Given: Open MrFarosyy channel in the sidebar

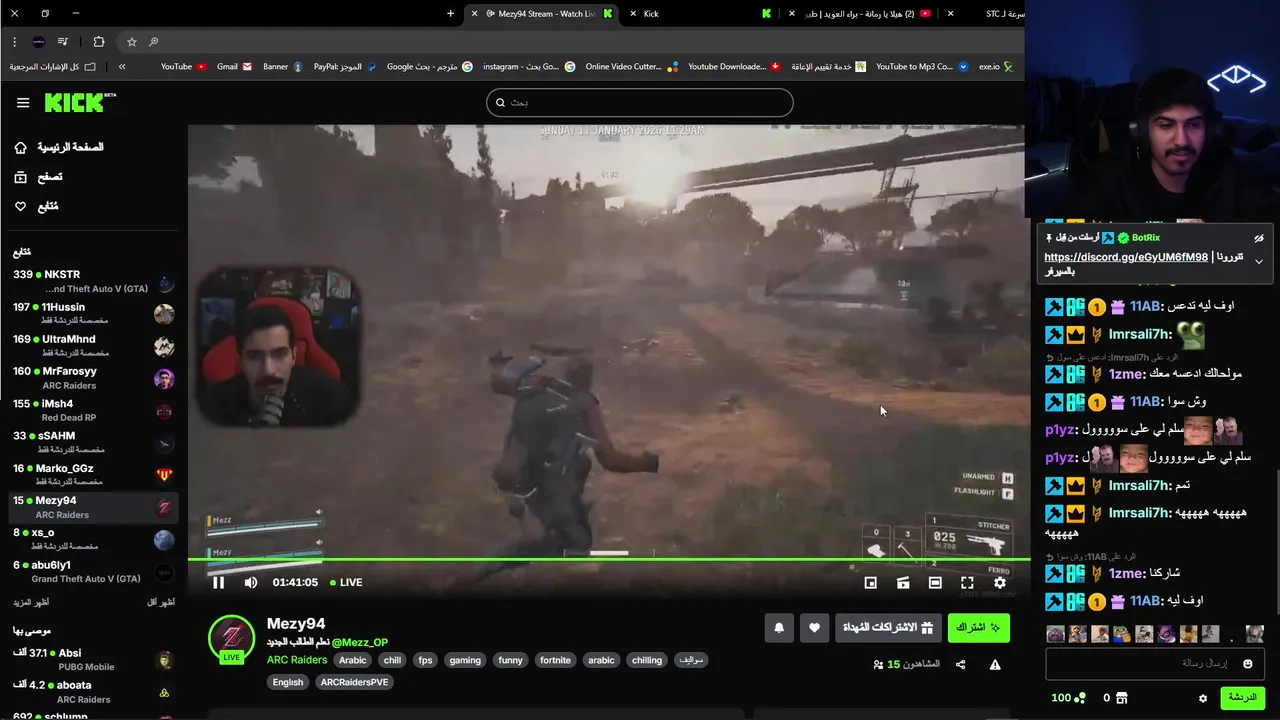Looking at the screenshot, I should coord(93,377).
